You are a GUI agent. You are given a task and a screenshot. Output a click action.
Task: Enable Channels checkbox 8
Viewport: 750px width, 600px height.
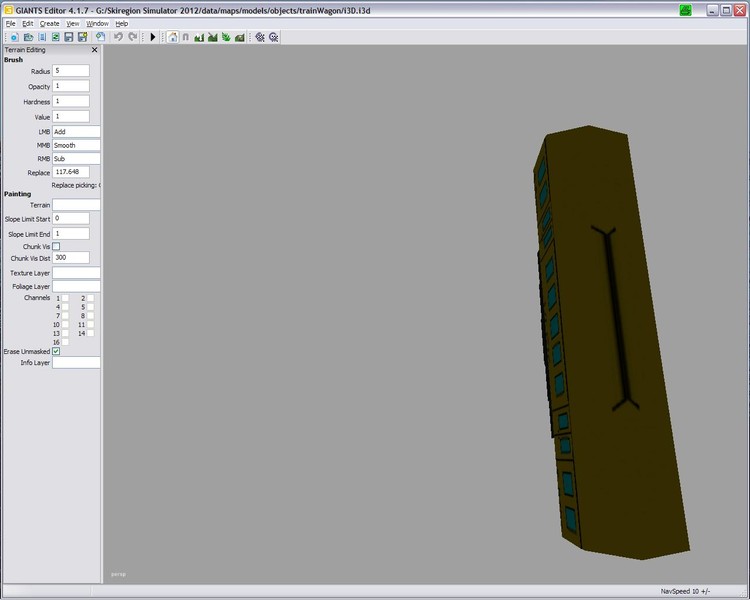point(90,316)
